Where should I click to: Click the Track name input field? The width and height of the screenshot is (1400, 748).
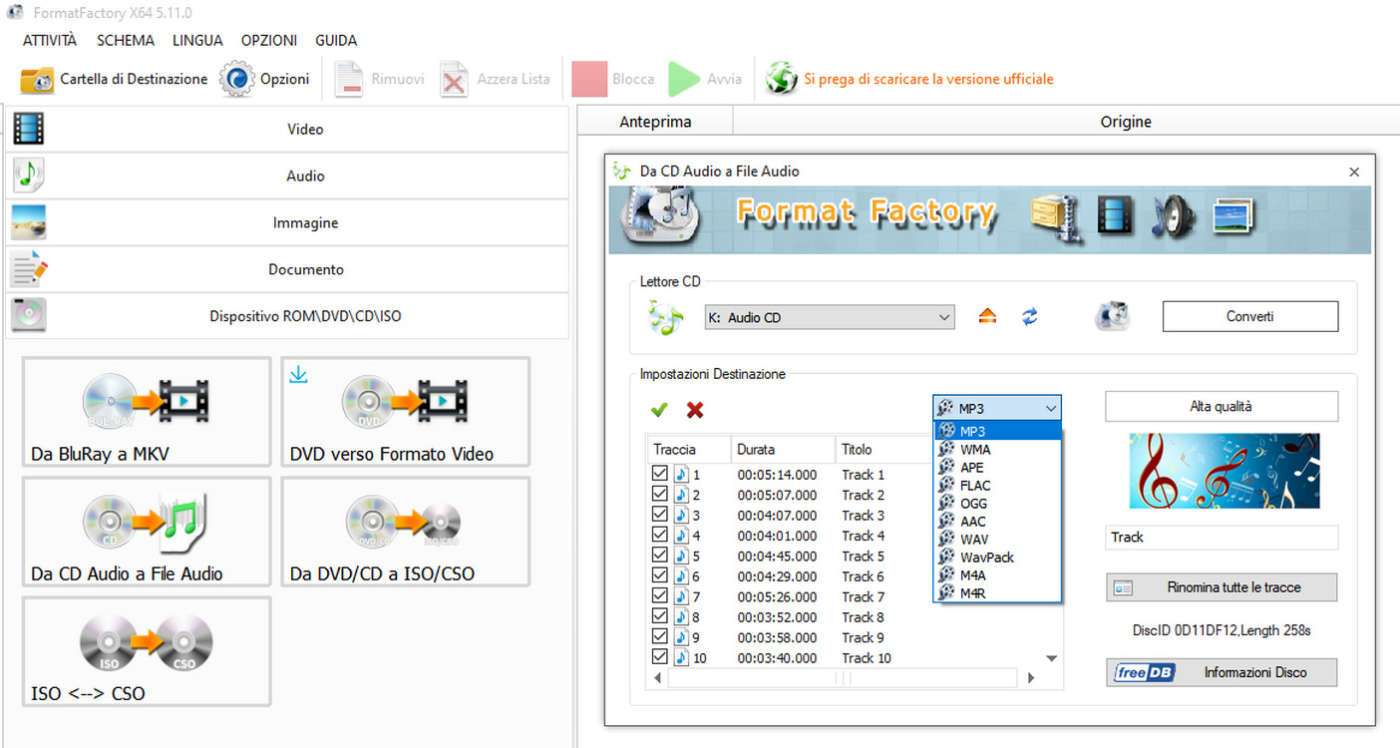pos(1221,537)
